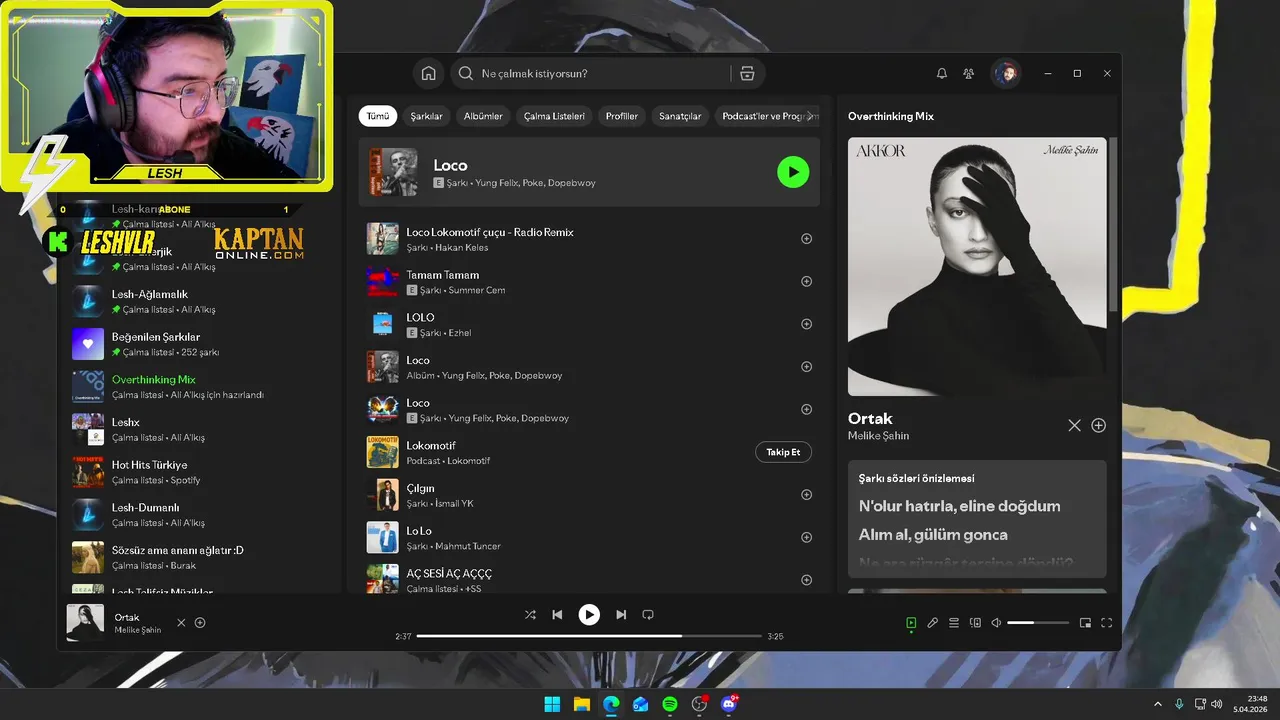
Task: Open connect to a device
Action: click(975, 623)
